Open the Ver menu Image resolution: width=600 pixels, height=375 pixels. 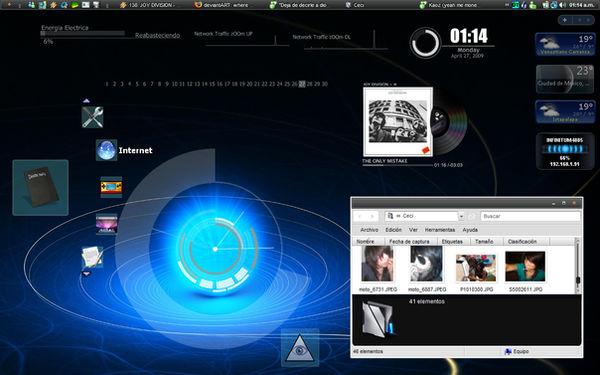413,230
